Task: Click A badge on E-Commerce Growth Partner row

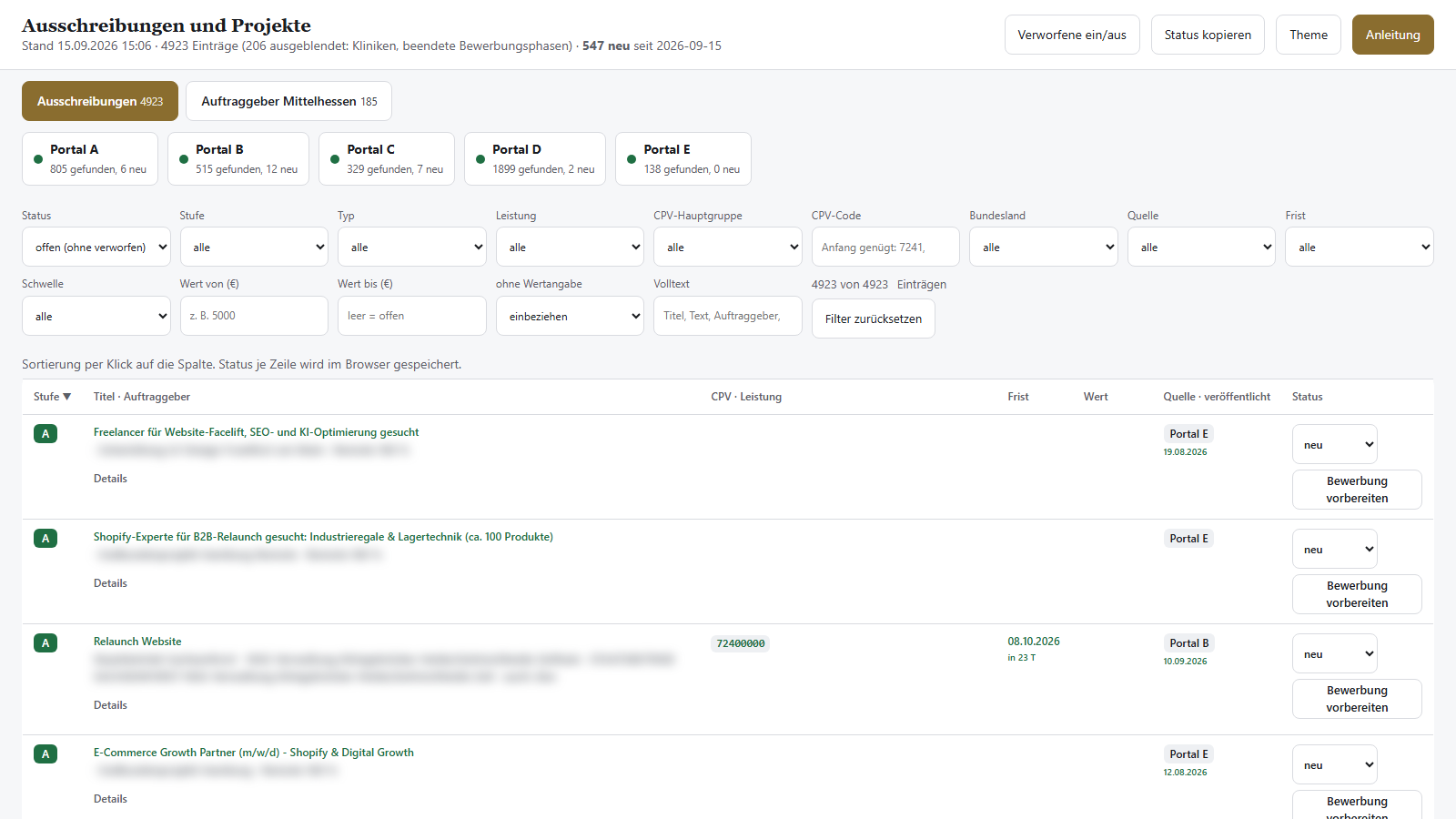Action: (x=45, y=754)
